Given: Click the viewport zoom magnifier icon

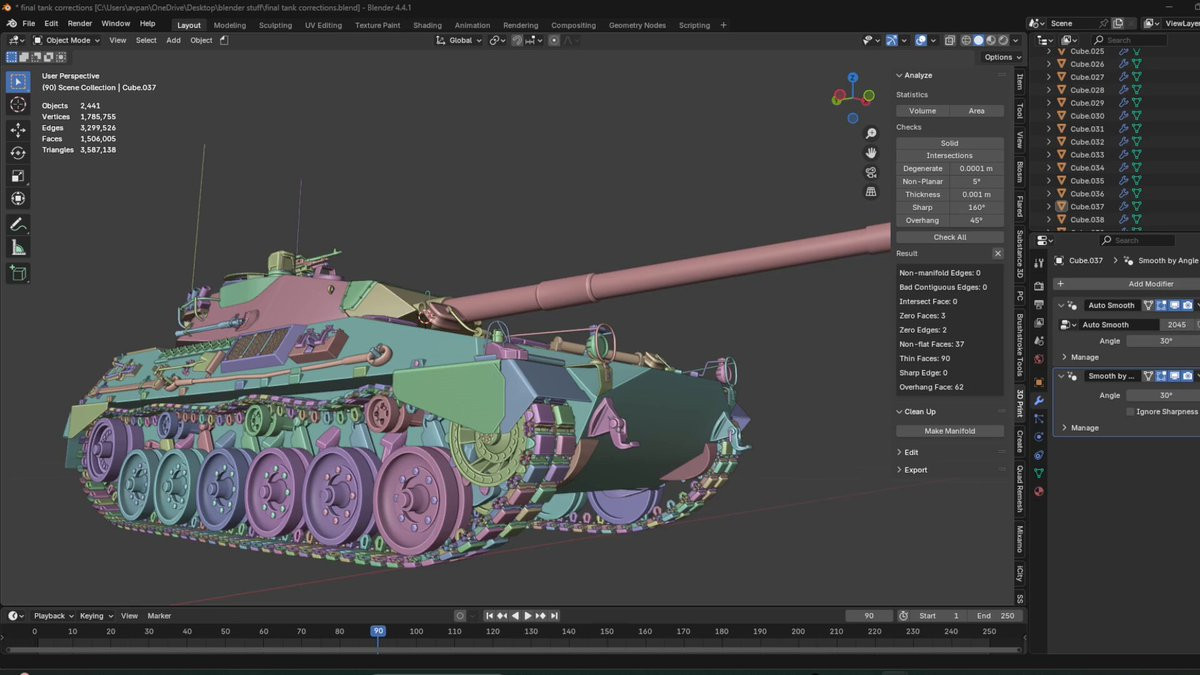Looking at the screenshot, I should pyautogui.click(x=871, y=134).
